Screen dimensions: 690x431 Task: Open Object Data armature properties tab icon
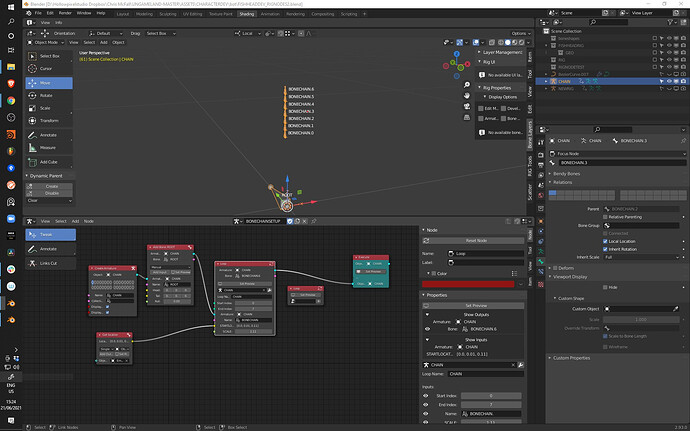[541, 251]
